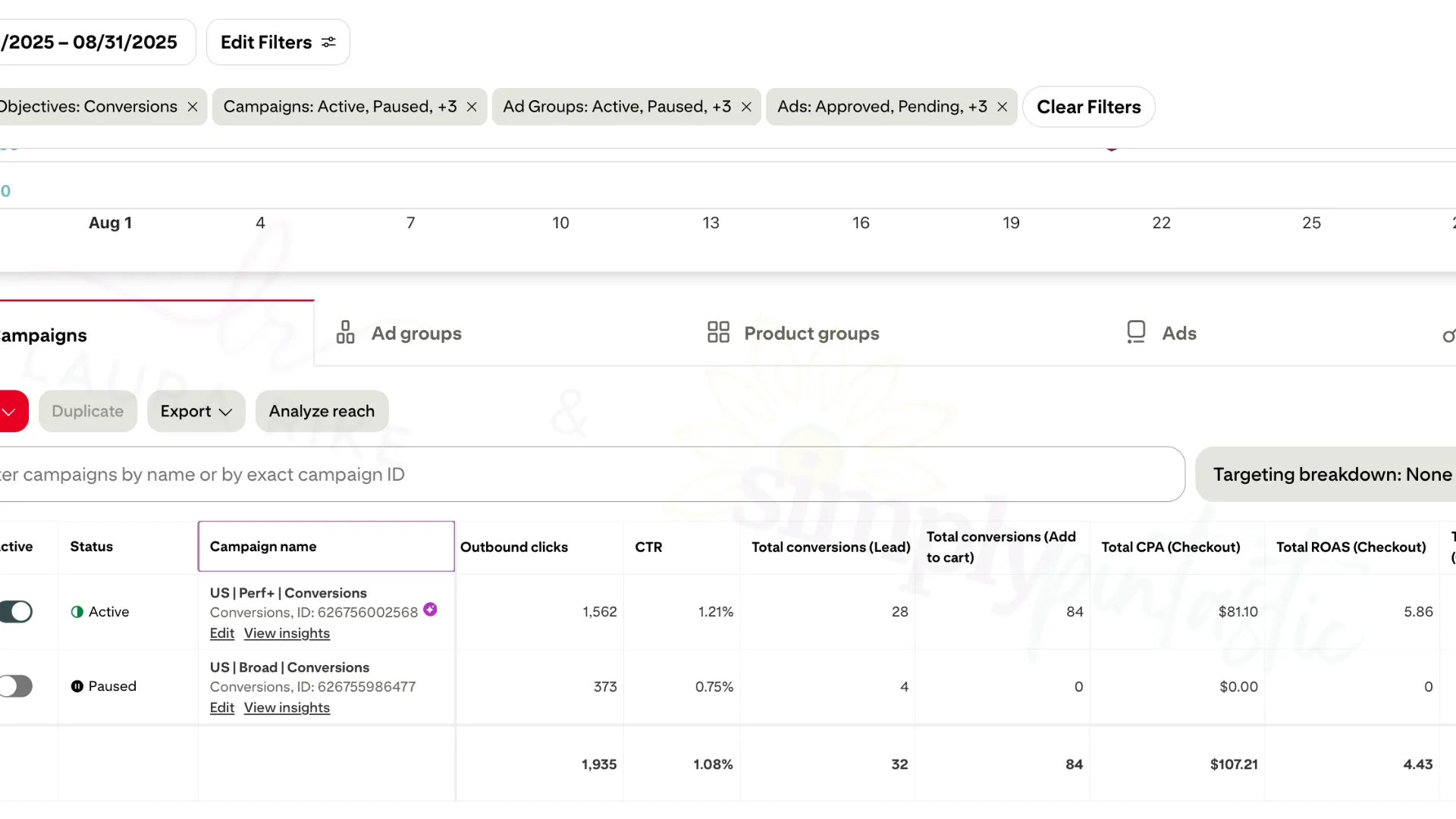Viewport: 1456px width, 819px height.
Task: Click the Ads tab icon
Action: point(1136,332)
